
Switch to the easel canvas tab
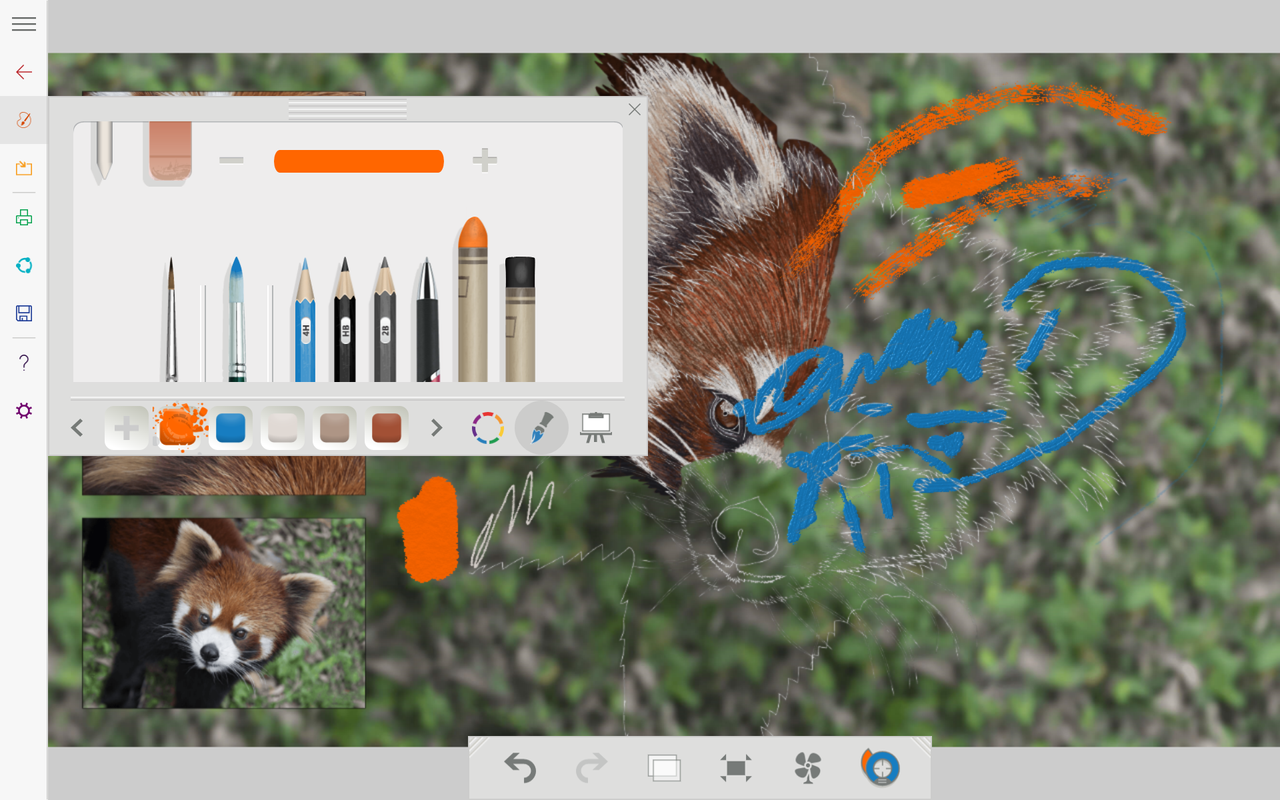point(596,427)
